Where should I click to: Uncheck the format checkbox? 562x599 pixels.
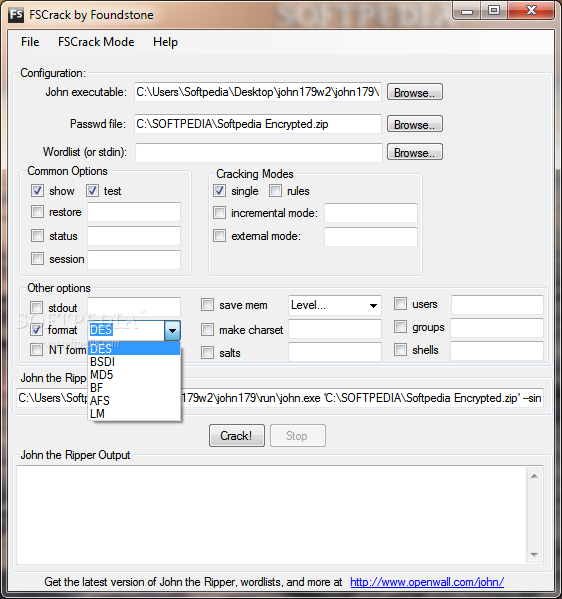click(x=36, y=330)
